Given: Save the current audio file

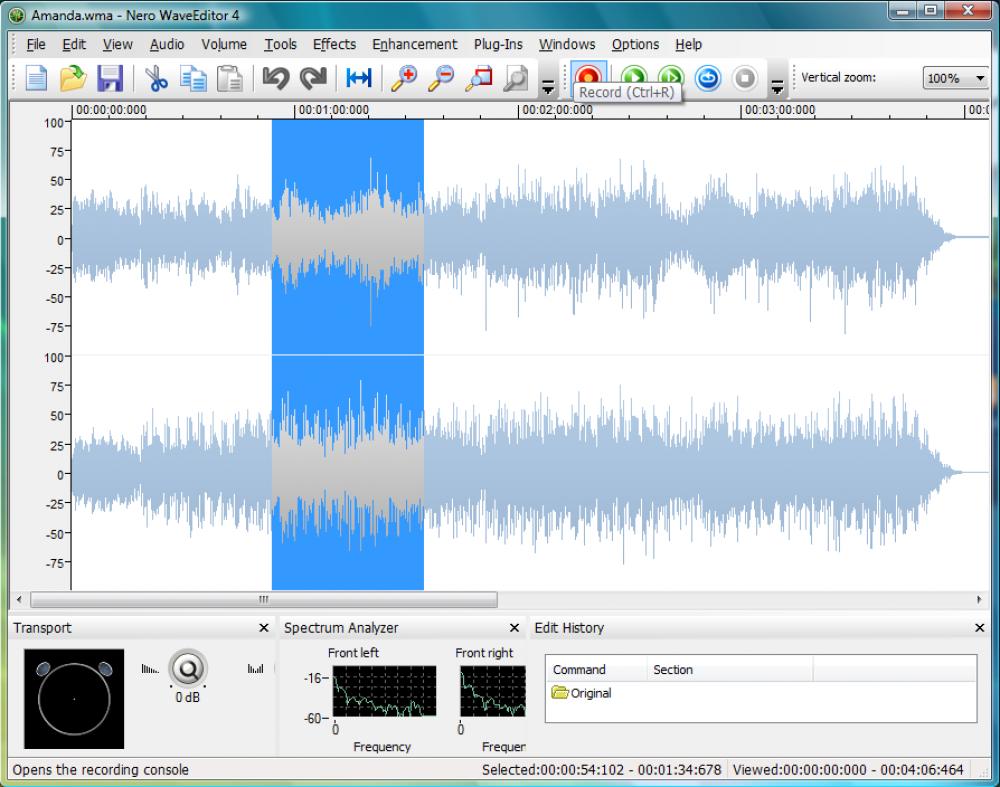Looking at the screenshot, I should click(x=112, y=78).
